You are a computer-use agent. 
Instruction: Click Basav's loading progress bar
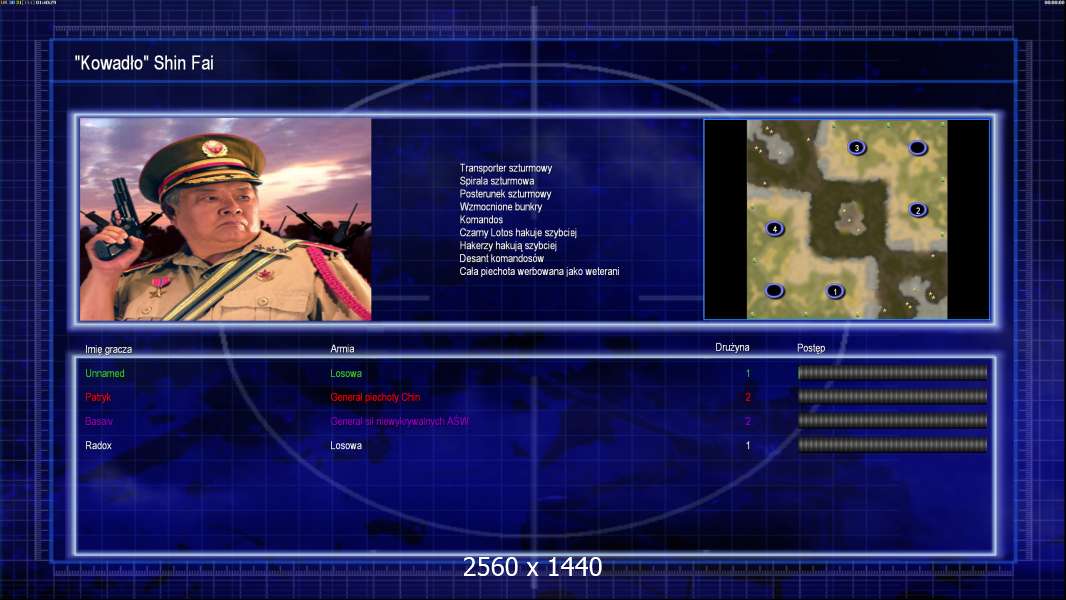(x=892, y=421)
